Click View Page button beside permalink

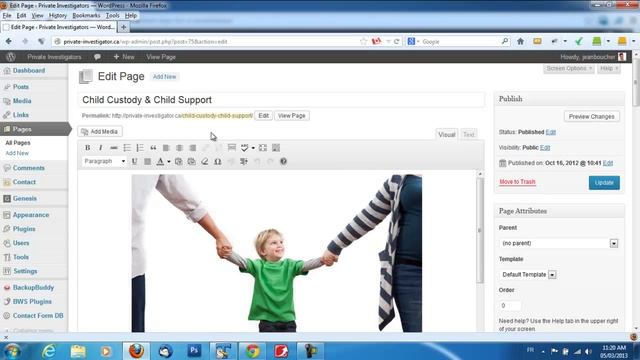(291, 116)
